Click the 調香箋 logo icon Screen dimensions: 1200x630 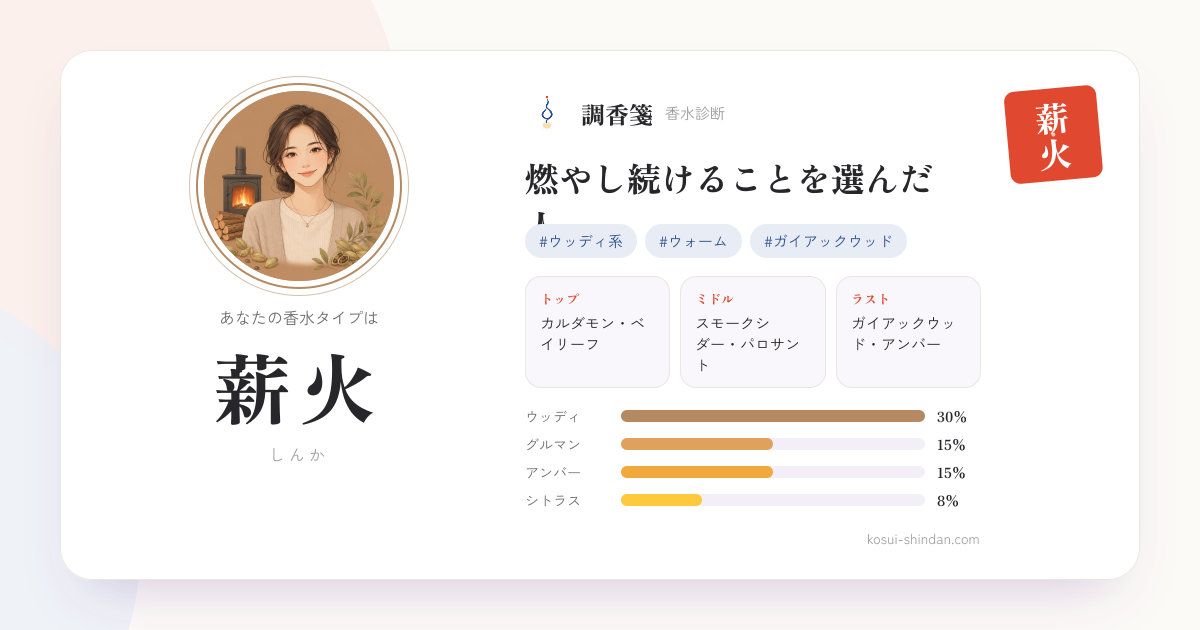click(x=547, y=113)
